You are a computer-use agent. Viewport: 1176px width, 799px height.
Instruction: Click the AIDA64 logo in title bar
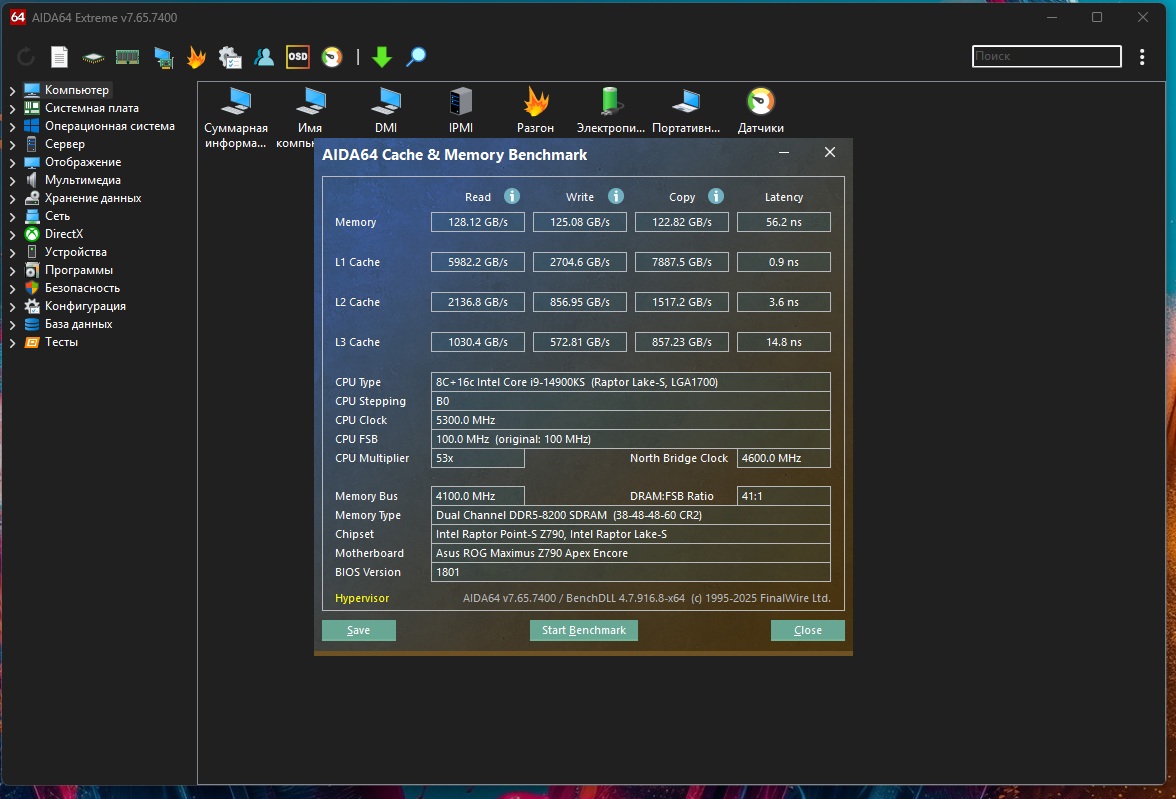(17, 17)
